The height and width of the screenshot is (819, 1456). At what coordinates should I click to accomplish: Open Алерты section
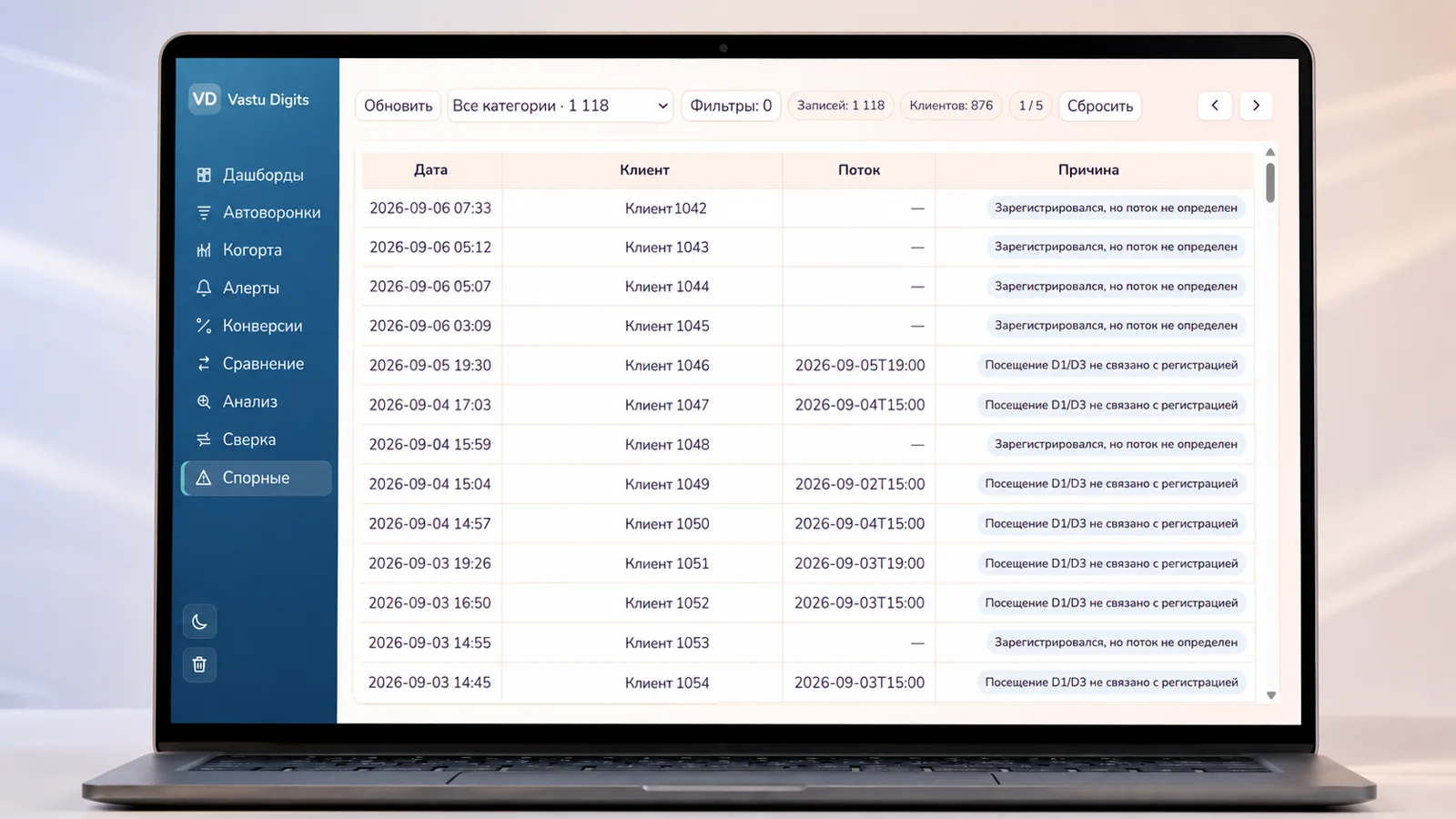point(257,288)
